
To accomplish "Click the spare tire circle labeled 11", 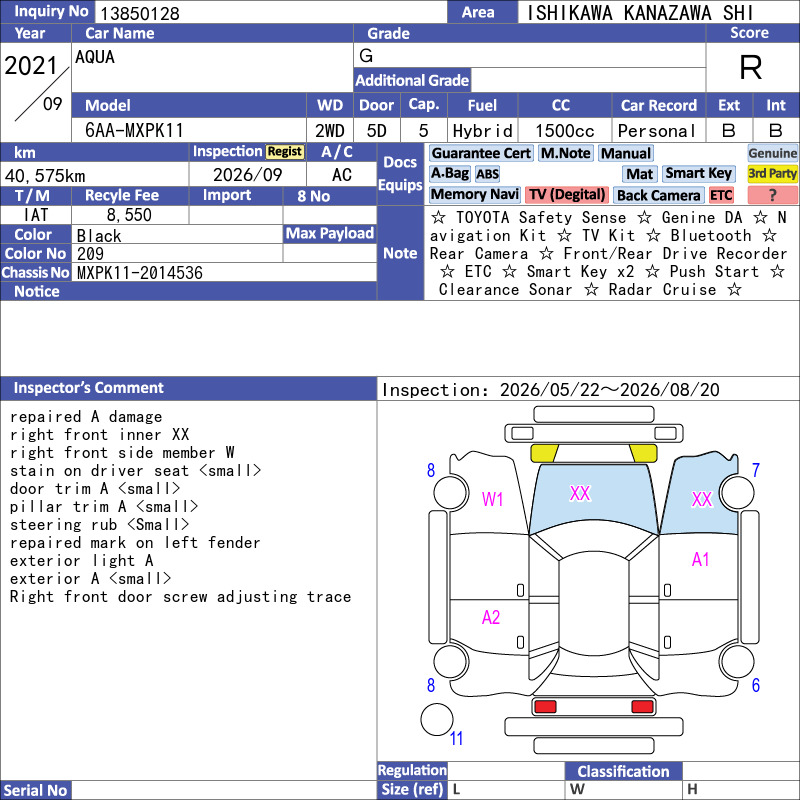I will [437, 719].
